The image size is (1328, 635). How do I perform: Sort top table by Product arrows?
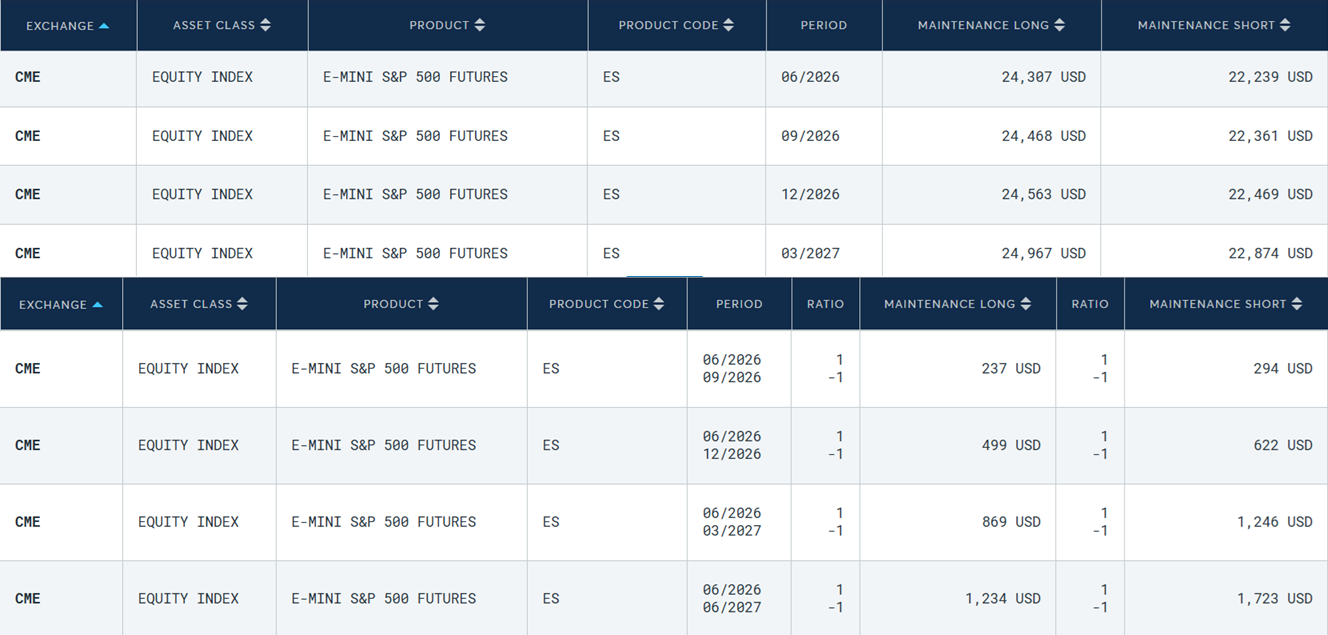pos(480,25)
